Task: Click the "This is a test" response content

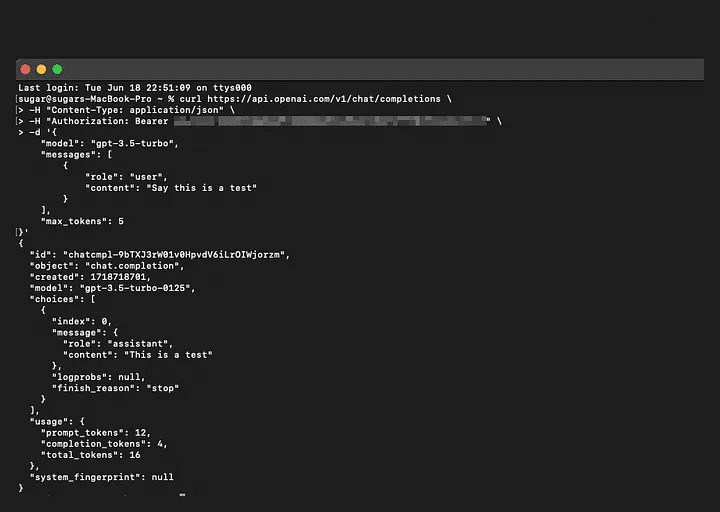Action: click(168, 354)
